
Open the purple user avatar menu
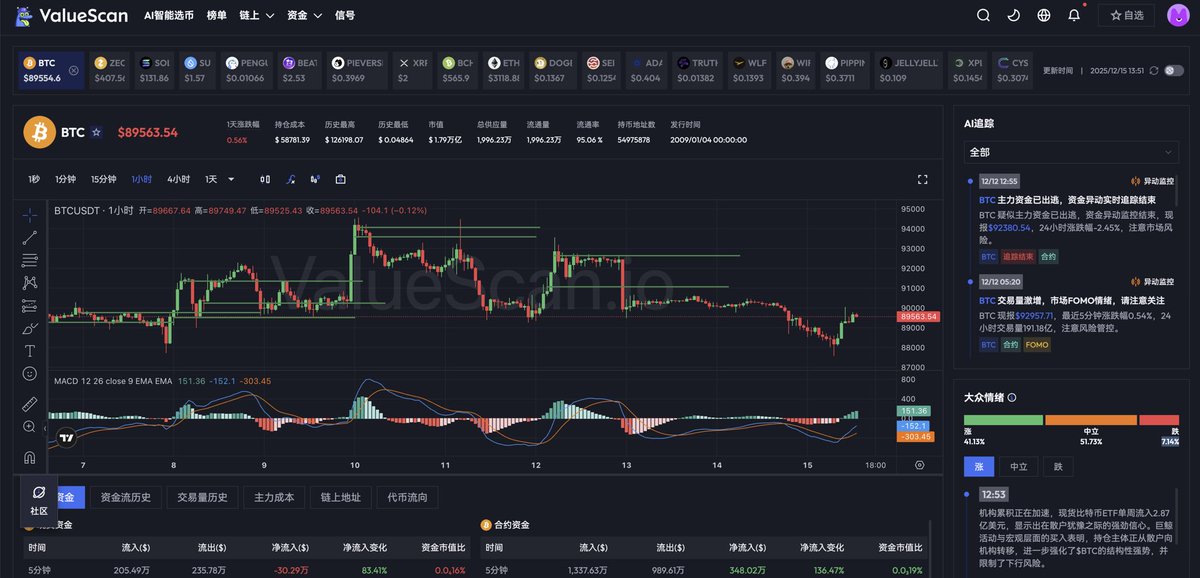pyautogui.click(x=1177, y=15)
